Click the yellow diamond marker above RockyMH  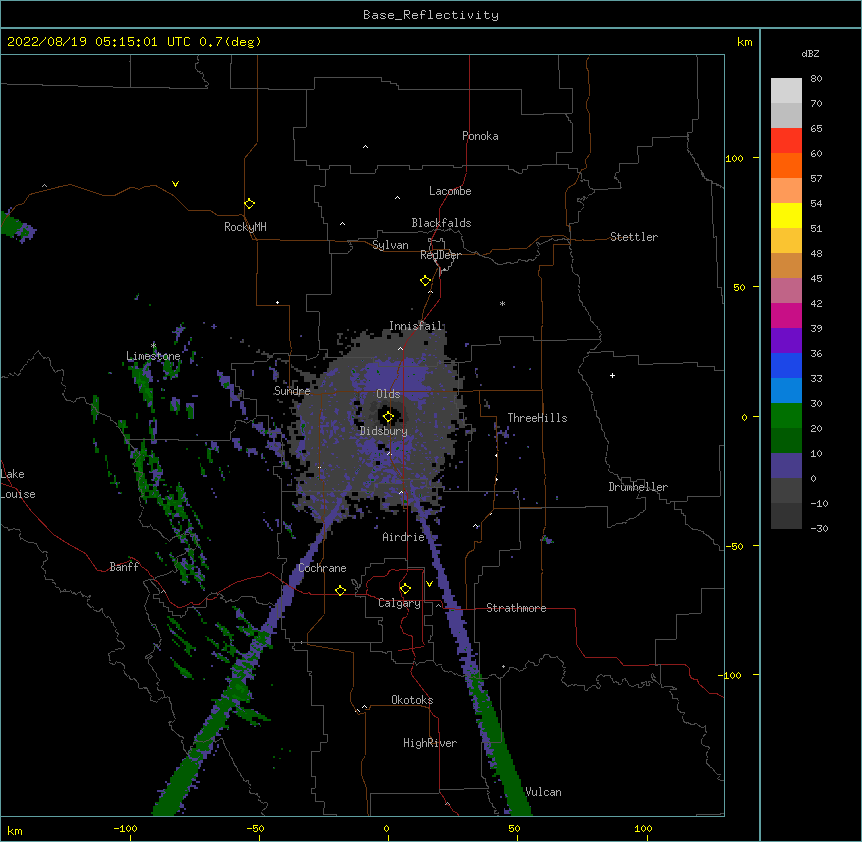click(x=249, y=204)
